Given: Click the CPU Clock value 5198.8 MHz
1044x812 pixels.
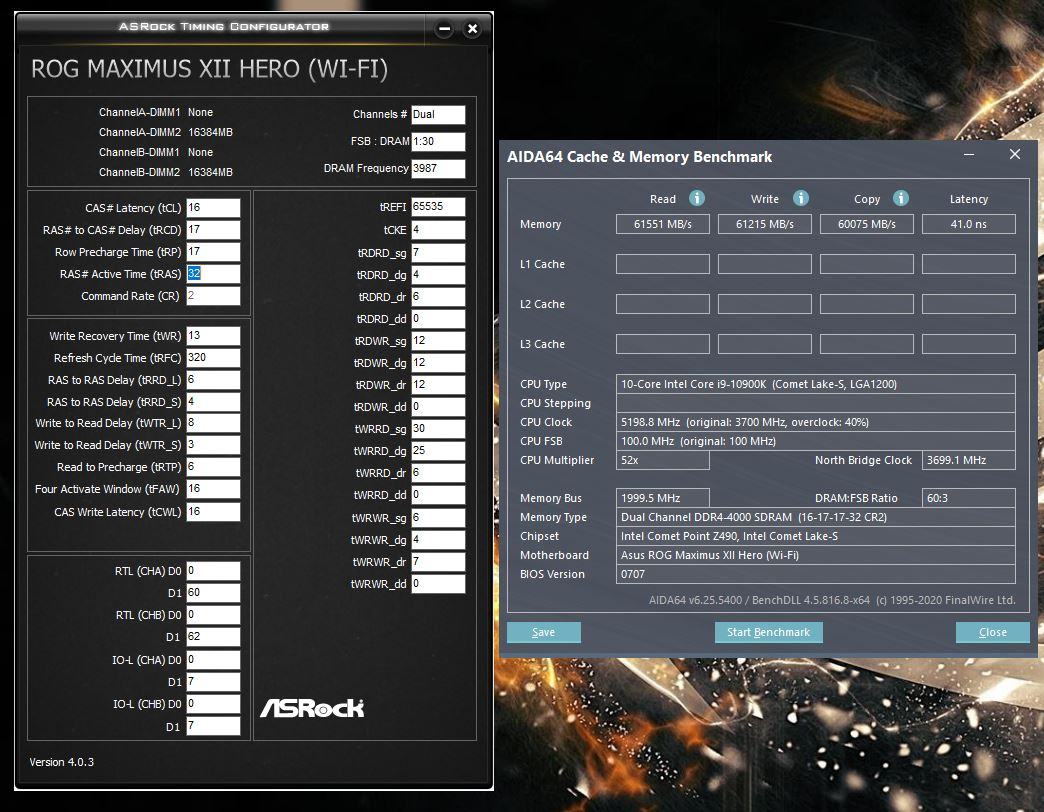Looking at the screenshot, I should 745,422.
